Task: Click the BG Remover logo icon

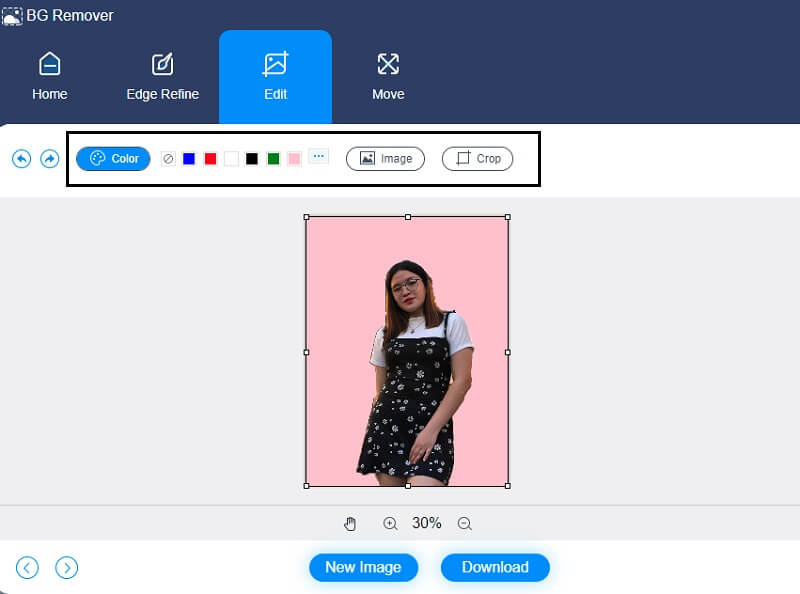Action: click(14, 15)
